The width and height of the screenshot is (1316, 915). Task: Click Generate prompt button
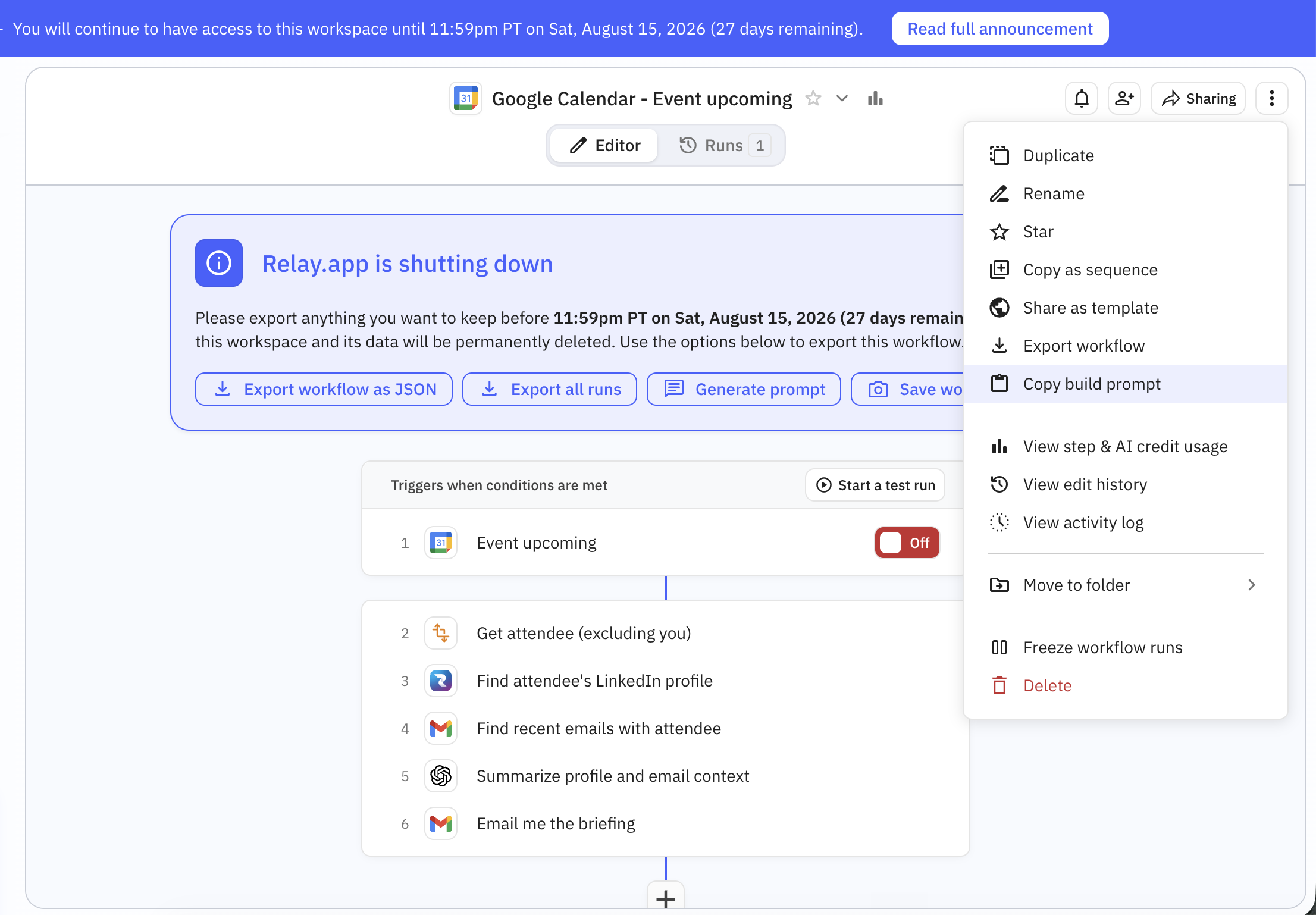click(x=744, y=389)
